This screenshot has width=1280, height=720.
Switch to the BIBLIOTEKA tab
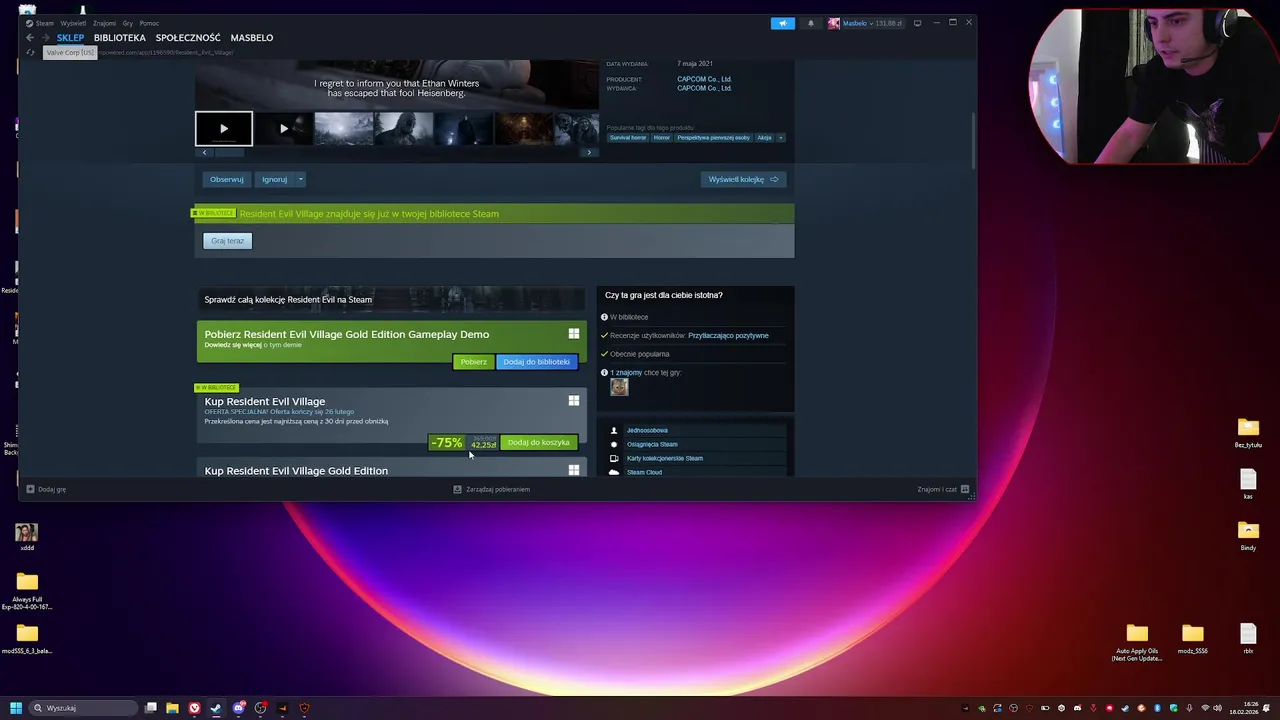point(120,38)
